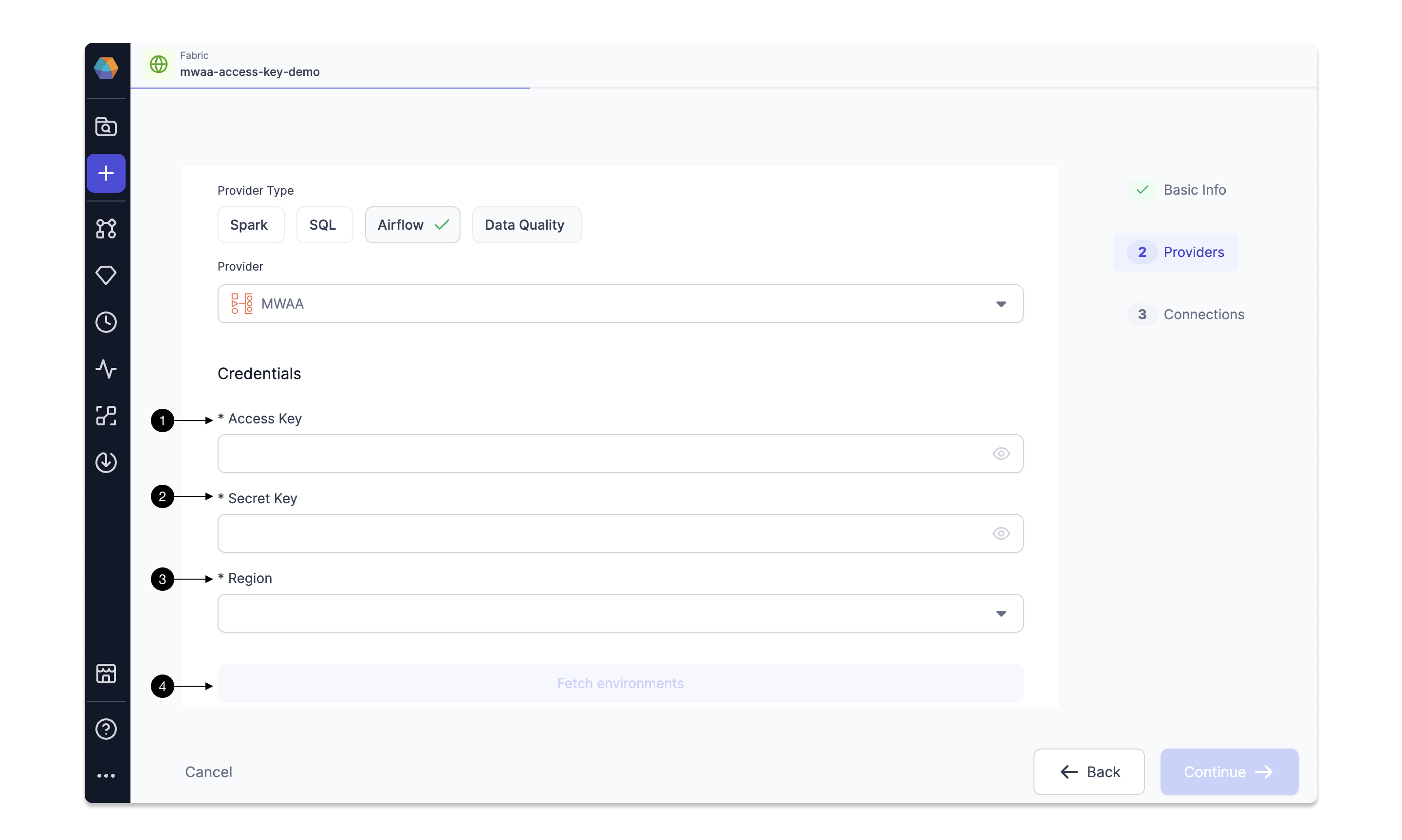Click the purple plus create icon
1402x840 pixels.
click(106, 173)
